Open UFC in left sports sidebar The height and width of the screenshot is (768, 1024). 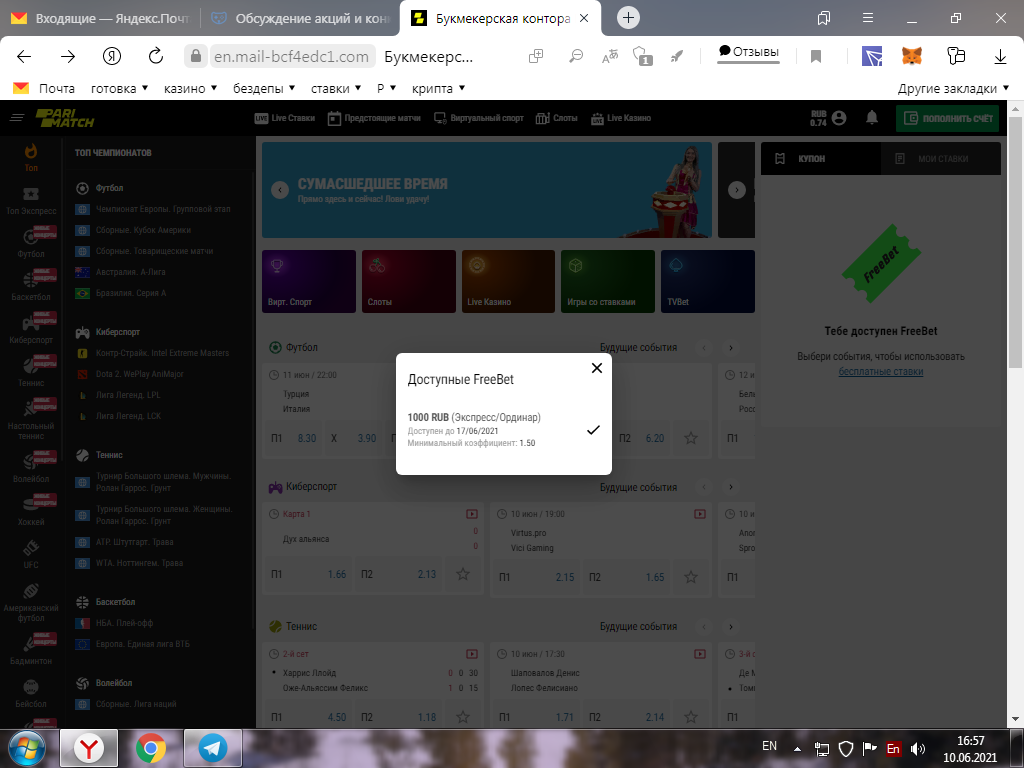(x=31, y=554)
